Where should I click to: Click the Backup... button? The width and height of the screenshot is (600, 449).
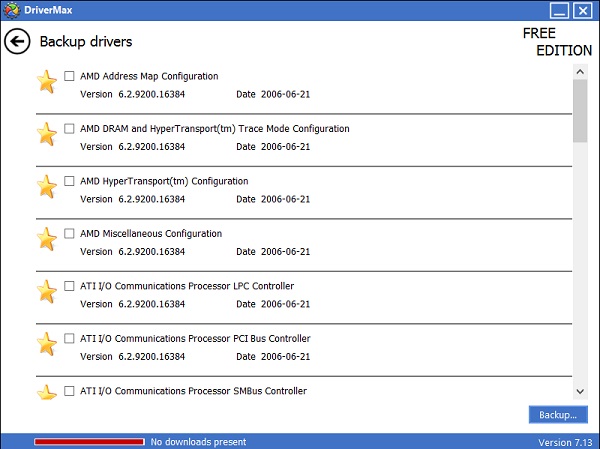click(x=558, y=415)
